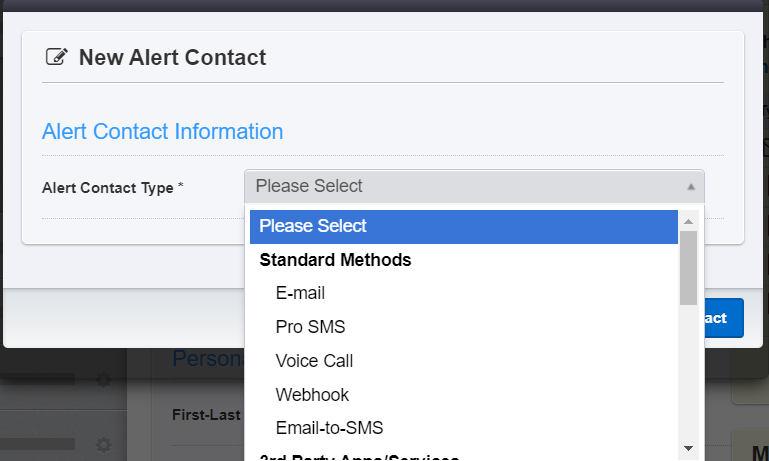Click the lower gear icon in the dimmed sidebar
Viewport: 769px width, 461px height.
point(101,444)
